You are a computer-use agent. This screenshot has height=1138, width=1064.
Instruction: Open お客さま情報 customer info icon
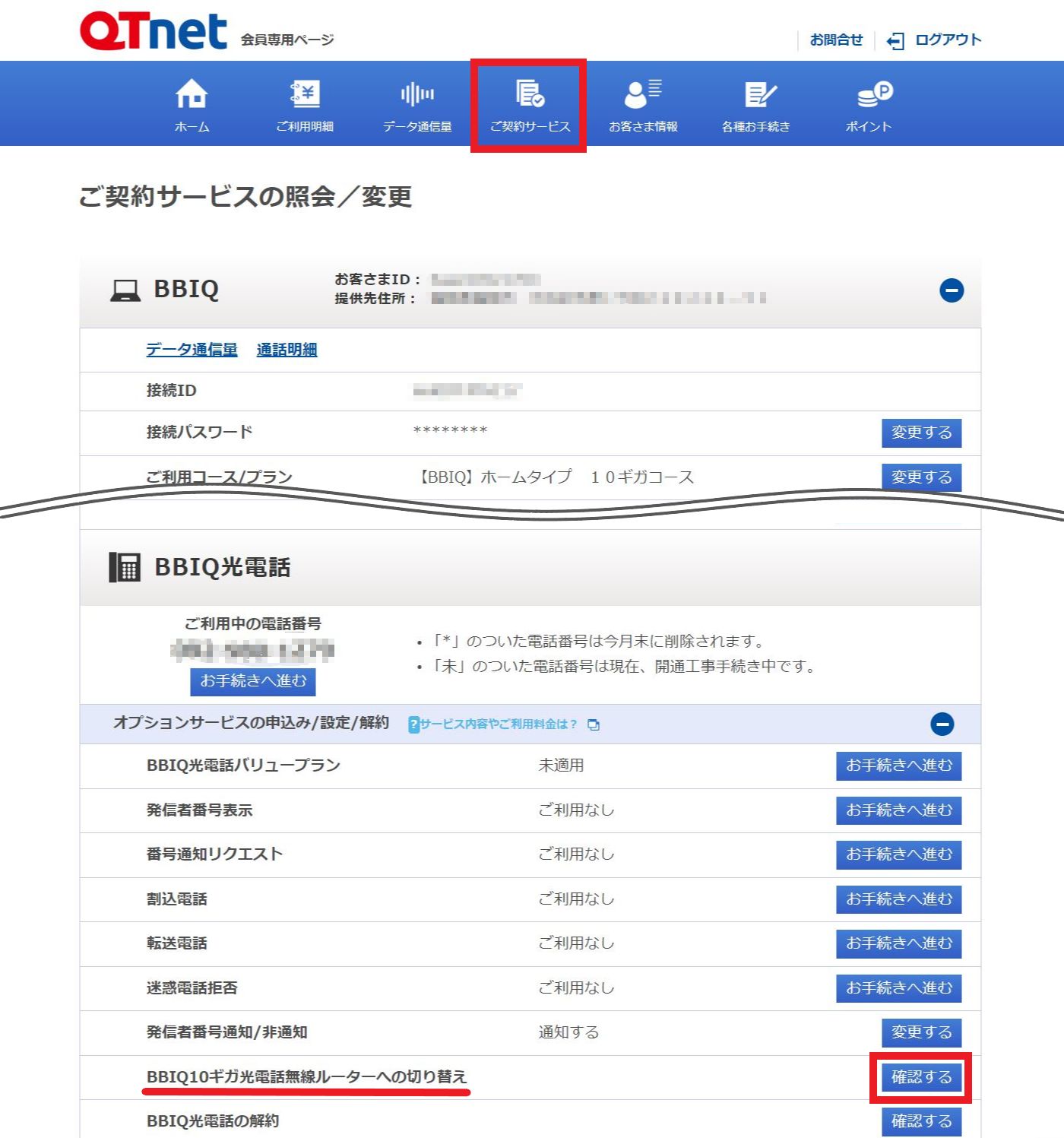tap(643, 106)
